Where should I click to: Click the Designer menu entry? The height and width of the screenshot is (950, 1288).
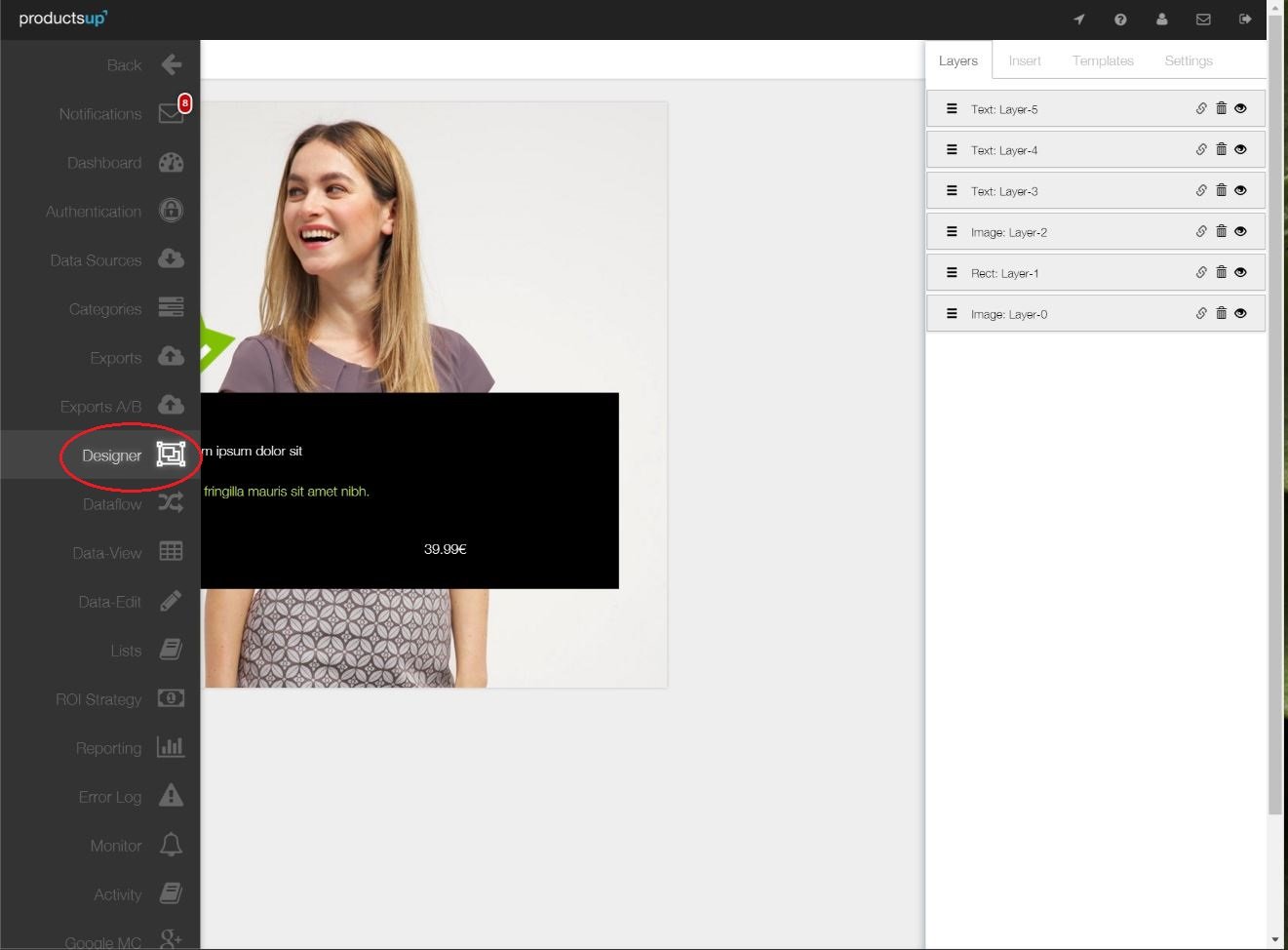click(112, 455)
